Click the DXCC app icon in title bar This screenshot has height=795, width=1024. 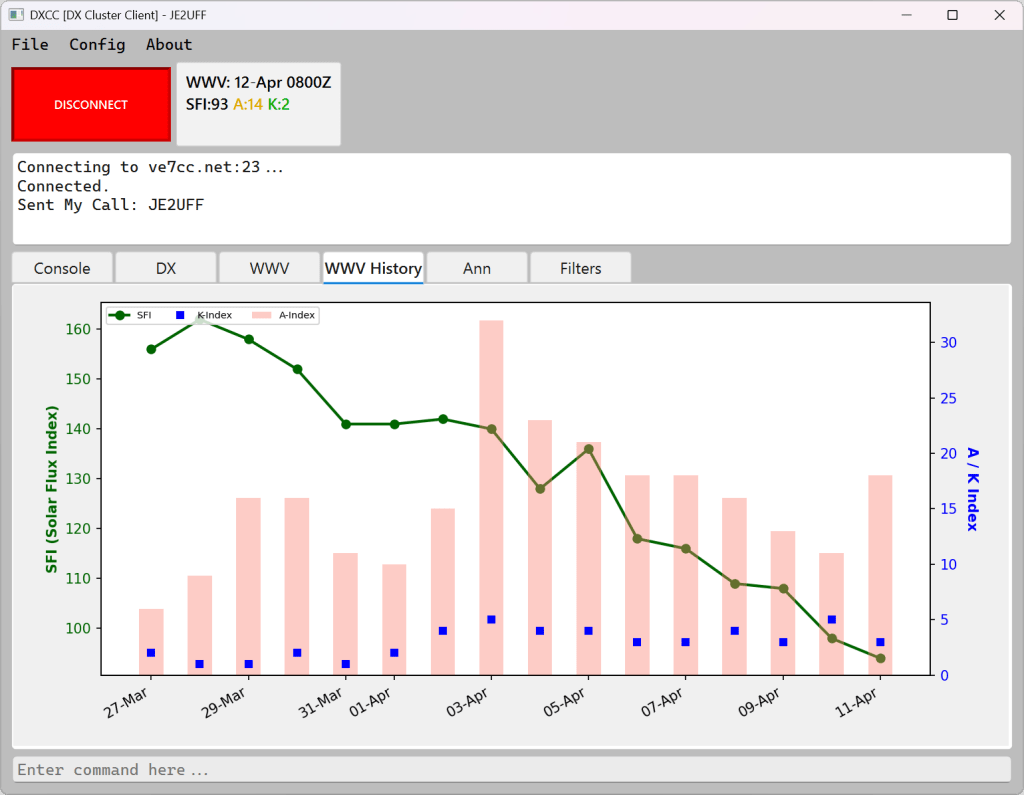[x=16, y=15]
